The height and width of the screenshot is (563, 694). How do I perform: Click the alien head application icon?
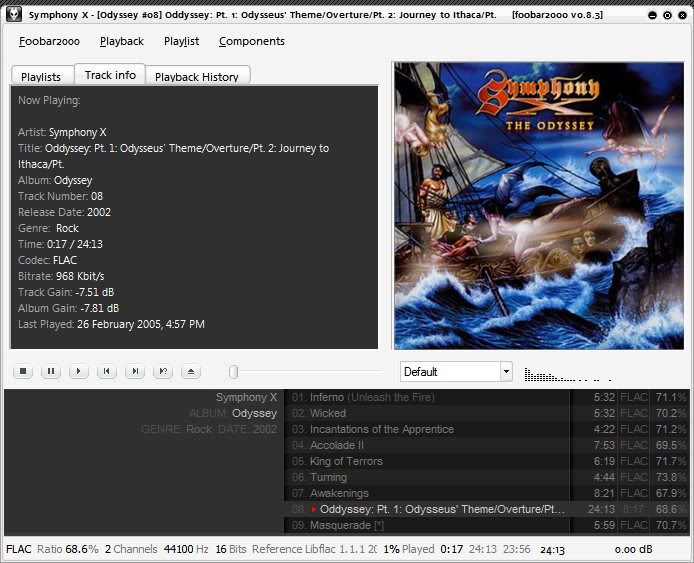[14, 14]
